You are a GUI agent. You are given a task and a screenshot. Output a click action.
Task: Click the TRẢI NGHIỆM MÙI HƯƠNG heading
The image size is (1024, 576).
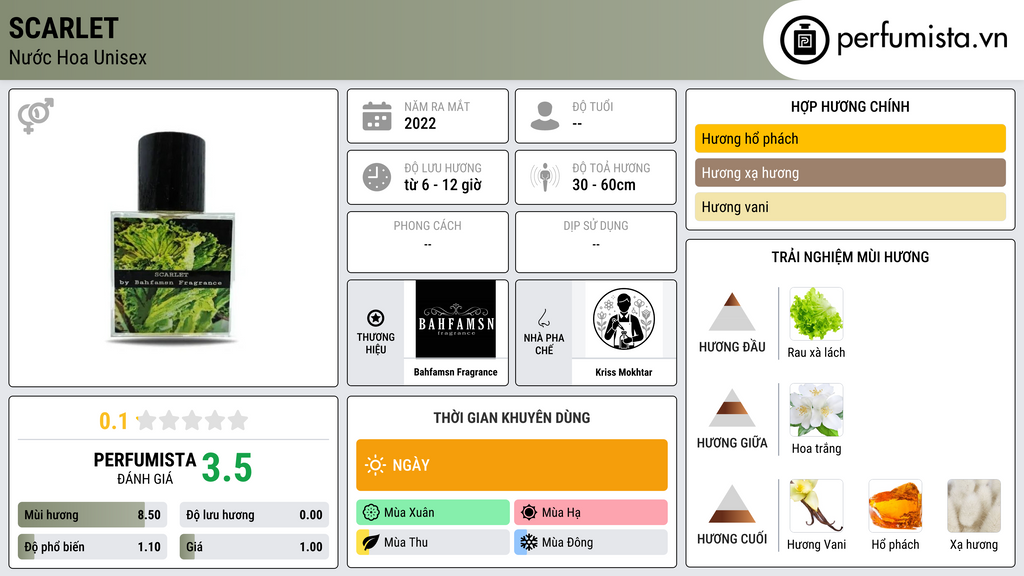[x=850, y=257]
